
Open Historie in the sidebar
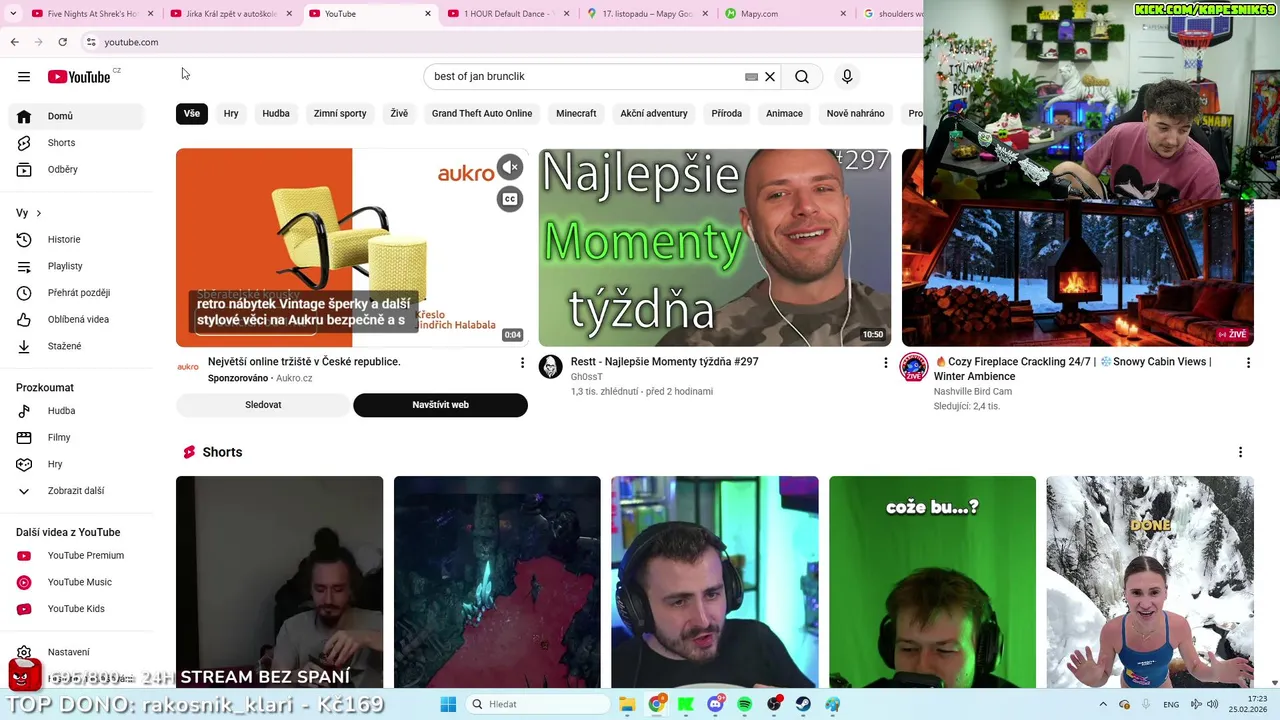(76, 240)
